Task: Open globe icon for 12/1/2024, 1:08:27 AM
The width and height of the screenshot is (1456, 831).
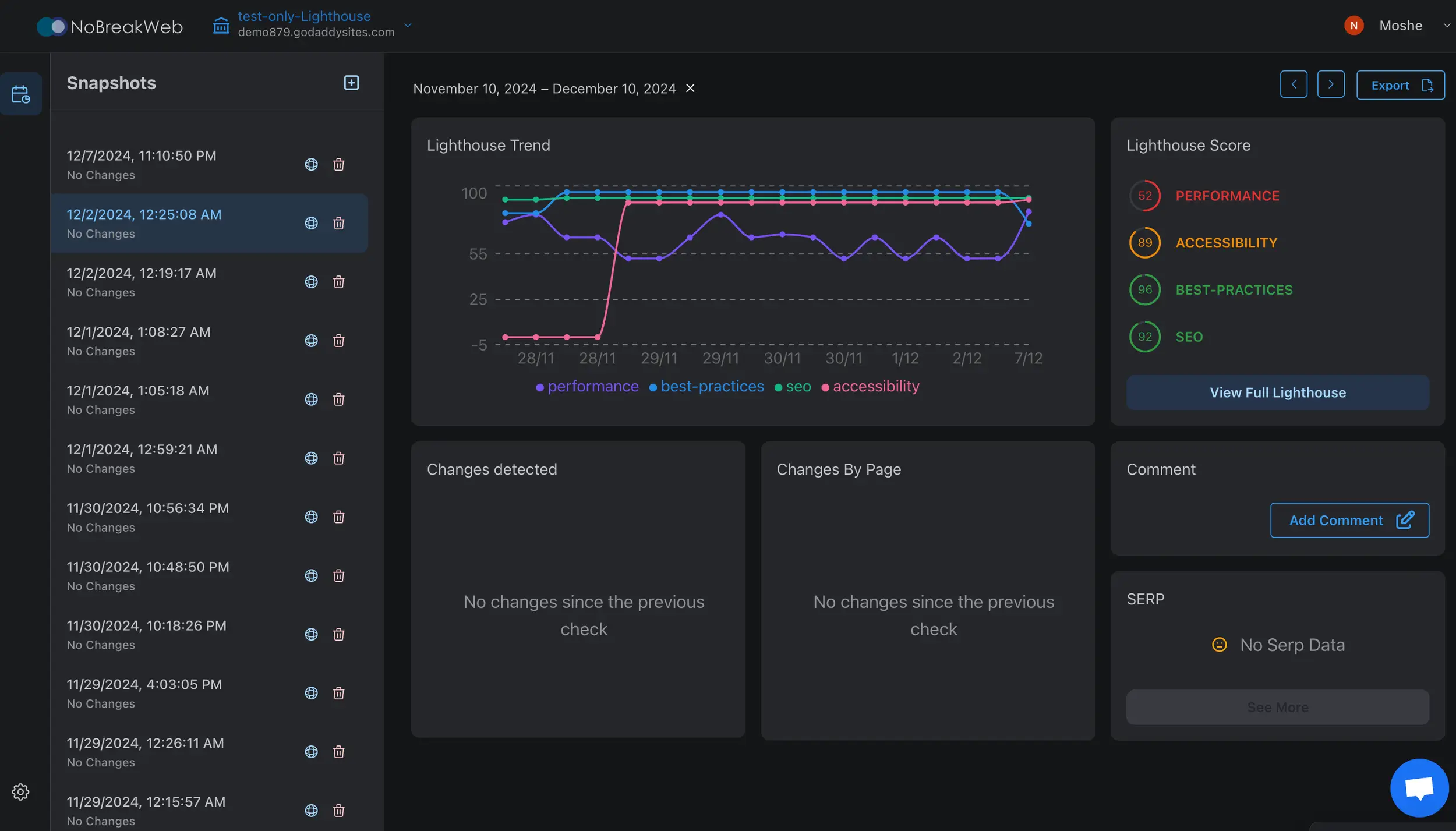Action: tap(311, 341)
